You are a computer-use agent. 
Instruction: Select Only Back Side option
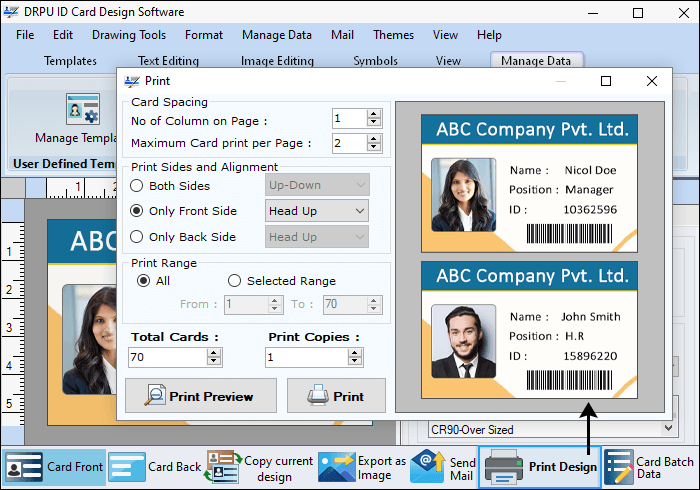137,237
